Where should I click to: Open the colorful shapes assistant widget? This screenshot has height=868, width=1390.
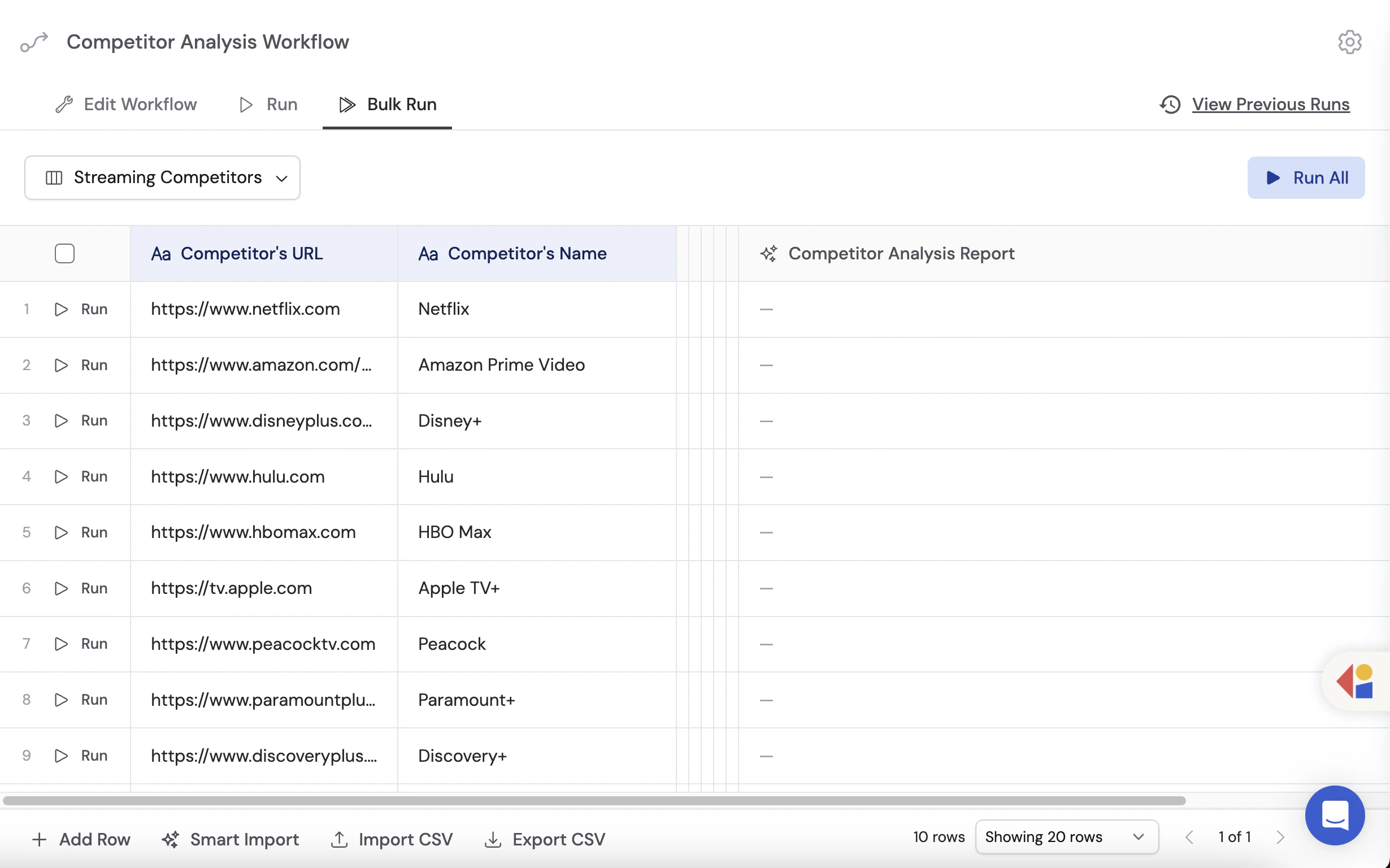point(1355,682)
